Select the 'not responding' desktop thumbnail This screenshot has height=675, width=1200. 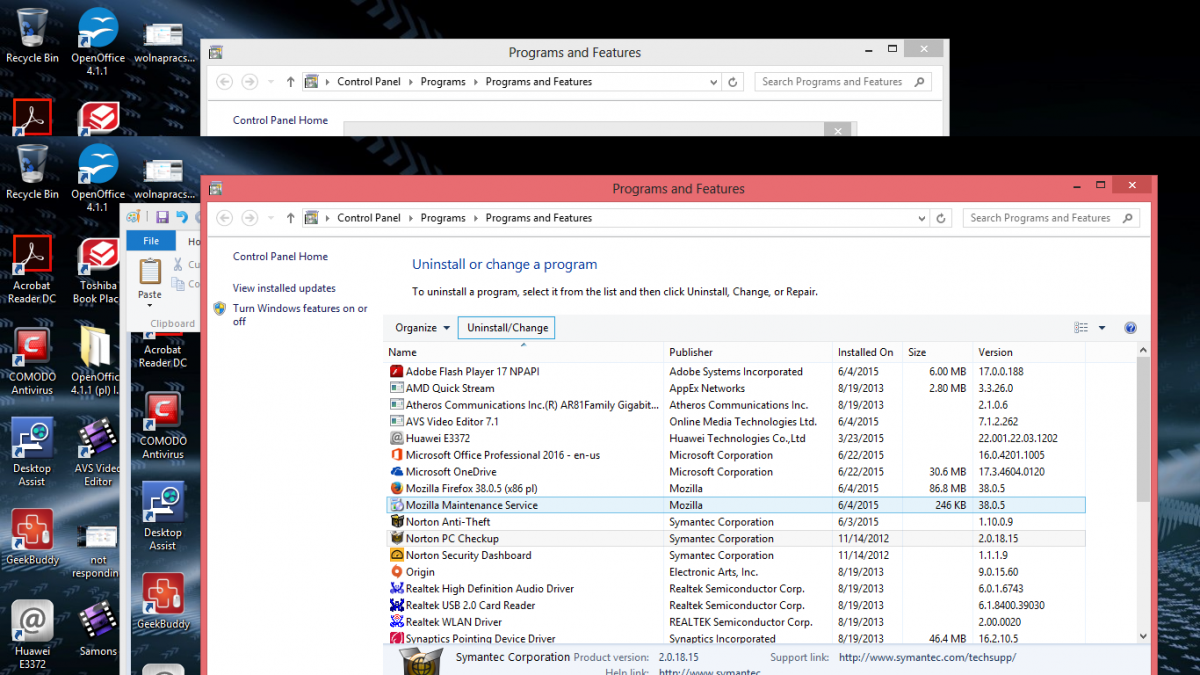pos(98,551)
